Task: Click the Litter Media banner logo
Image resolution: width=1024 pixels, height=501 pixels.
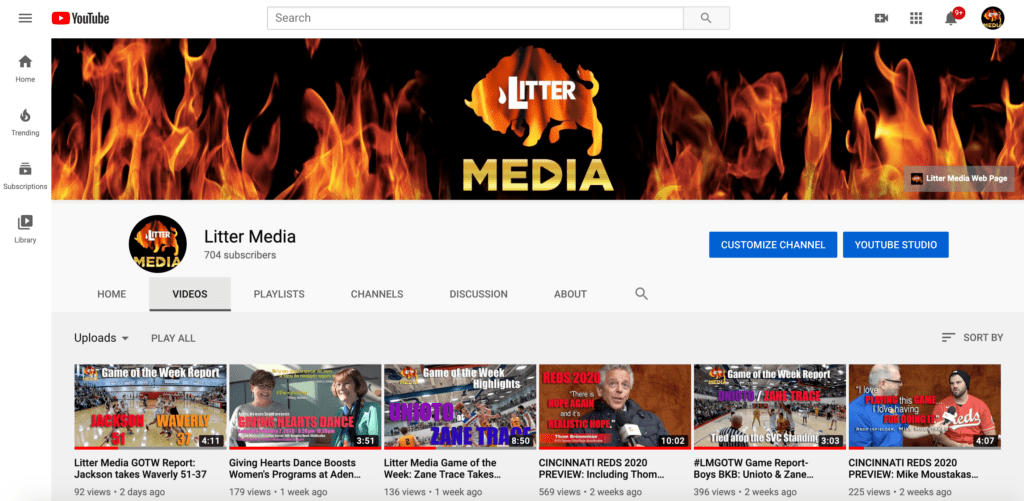Action: 538,121
